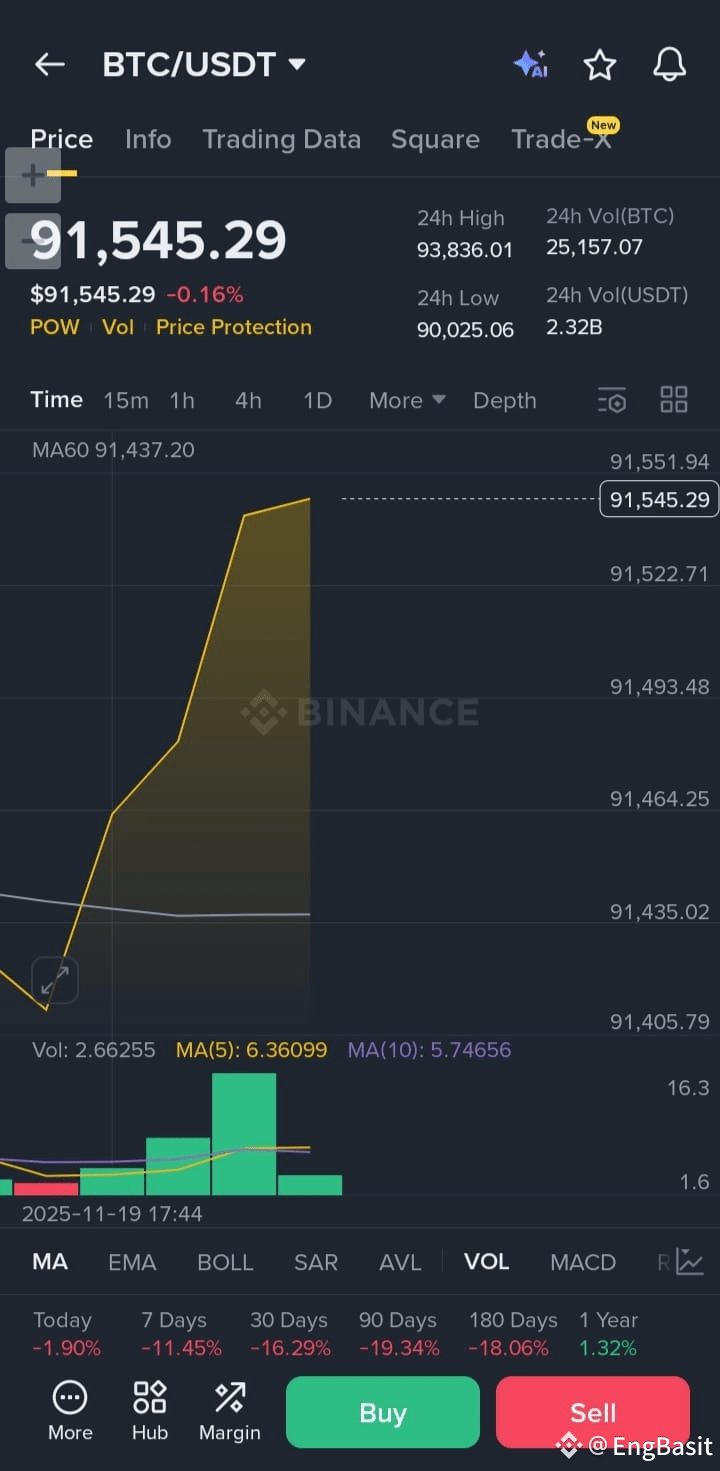Select 1h chart interval
Viewport: 720px width, 1471px height.
point(182,400)
